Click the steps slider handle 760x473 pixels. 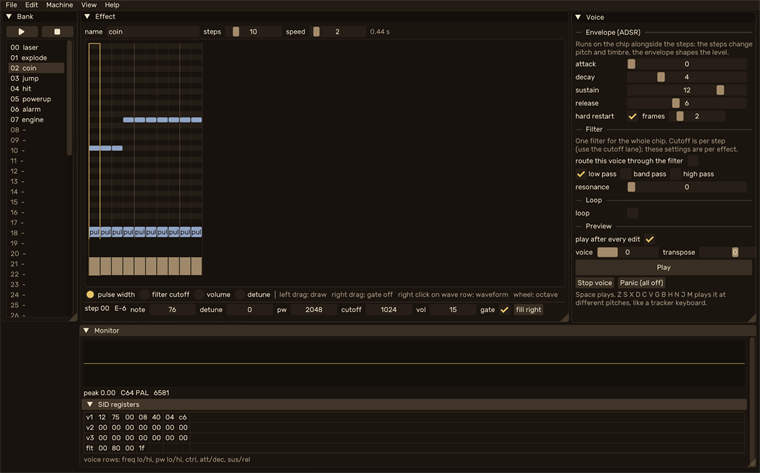tap(236, 32)
